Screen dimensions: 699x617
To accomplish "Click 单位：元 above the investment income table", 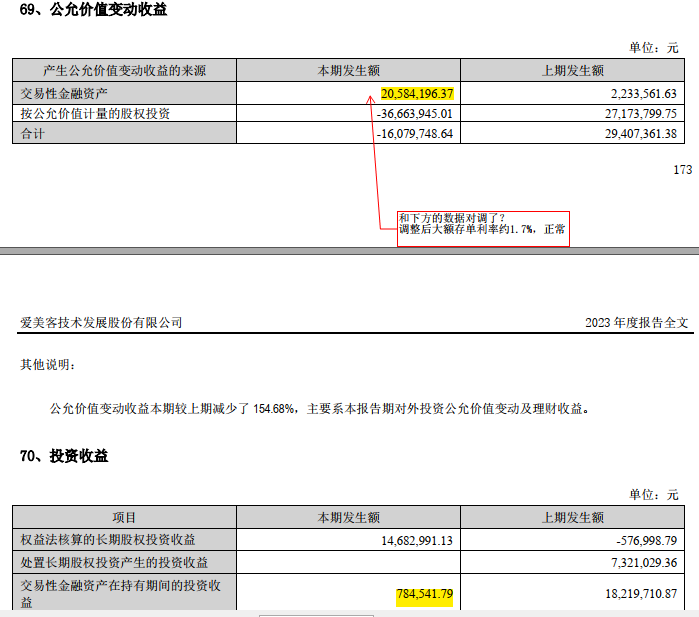I will (654, 494).
